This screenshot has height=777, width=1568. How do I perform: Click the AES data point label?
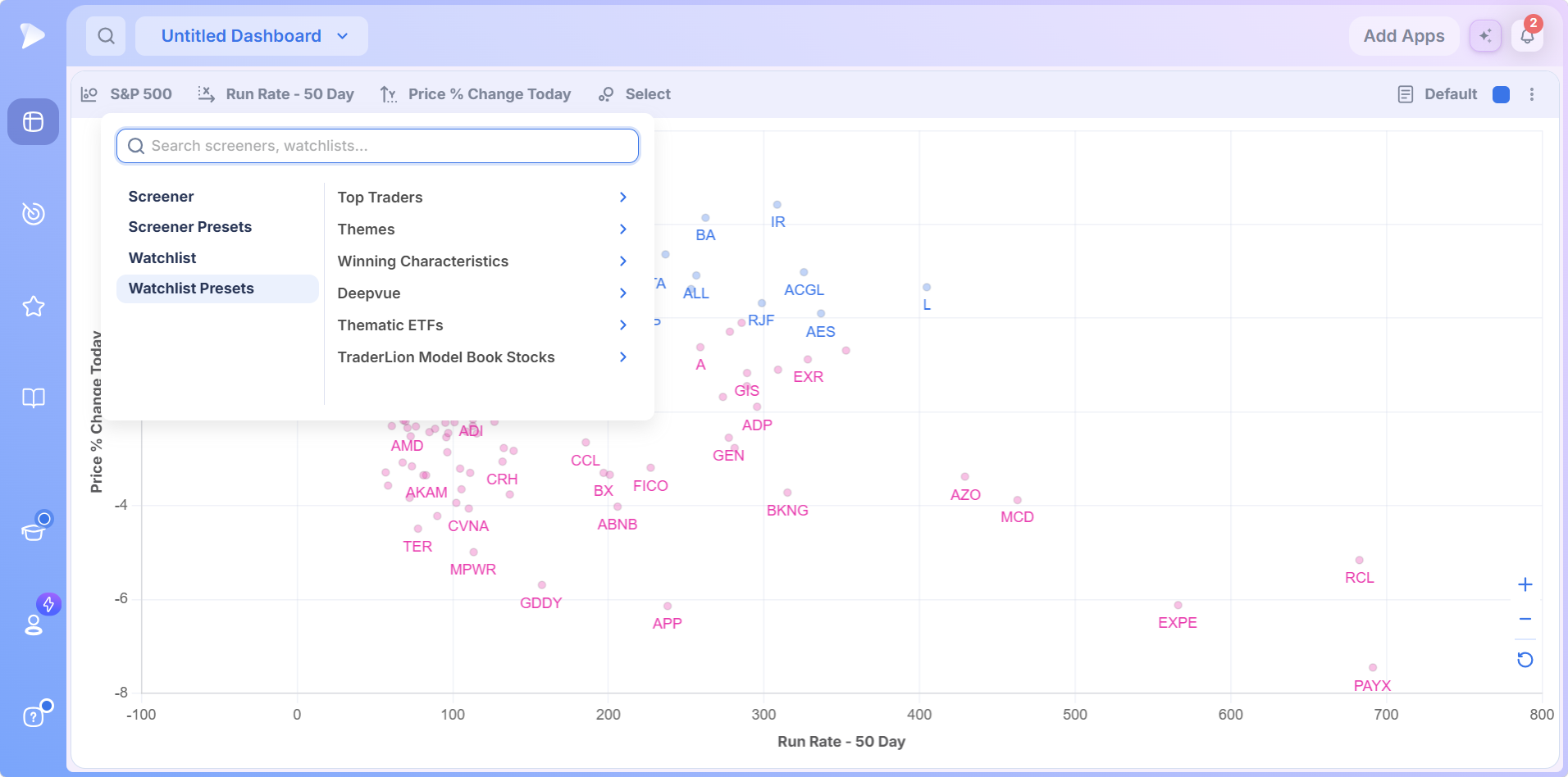tap(820, 332)
